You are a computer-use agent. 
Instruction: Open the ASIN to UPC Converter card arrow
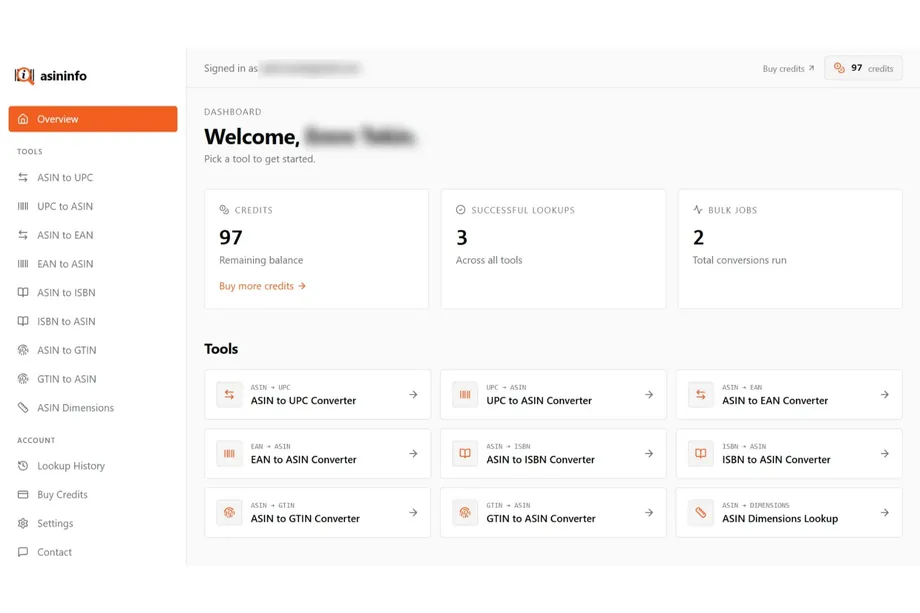[x=413, y=395]
